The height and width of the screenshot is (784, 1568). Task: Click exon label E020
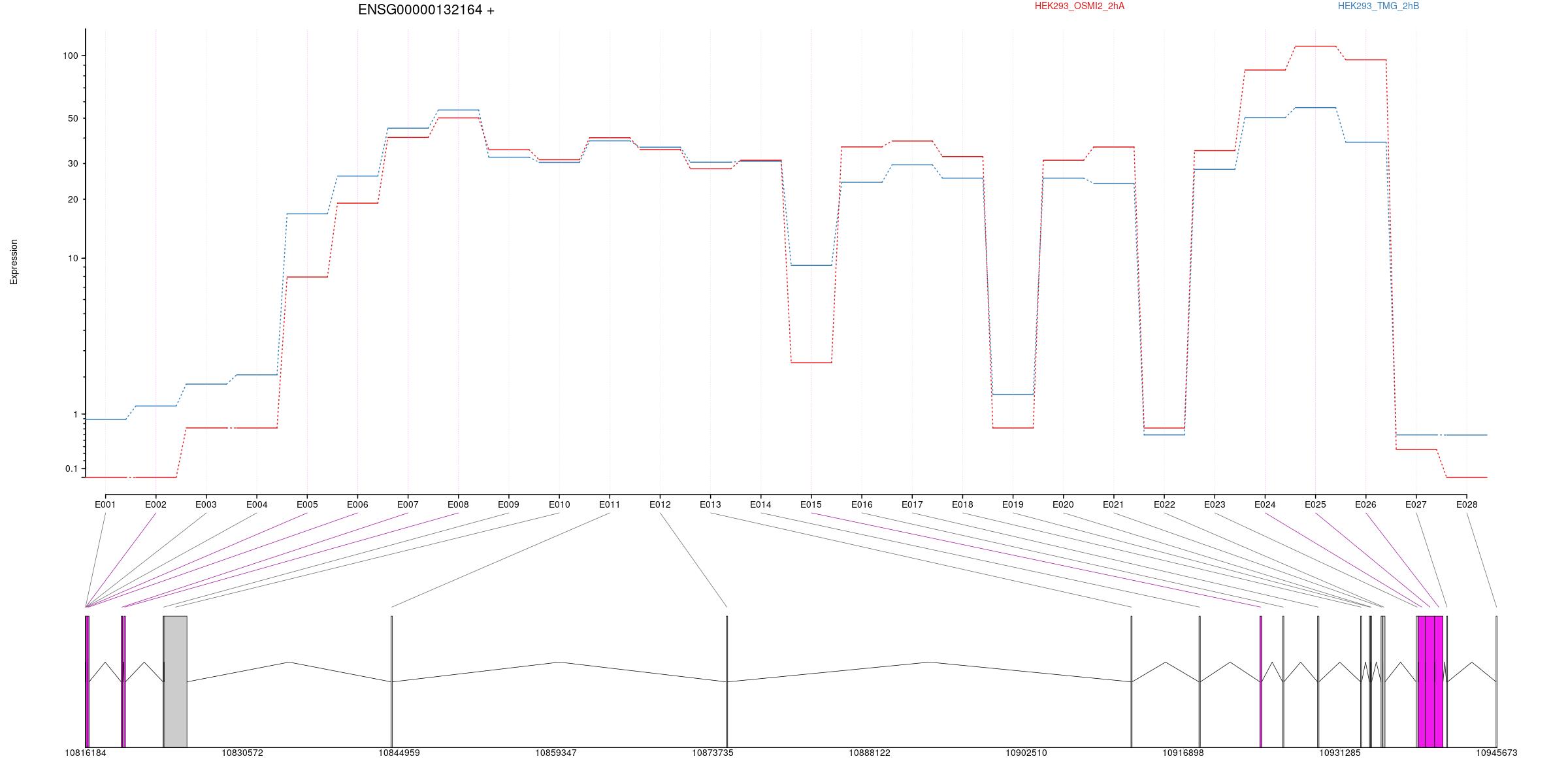pyautogui.click(x=1063, y=504)
